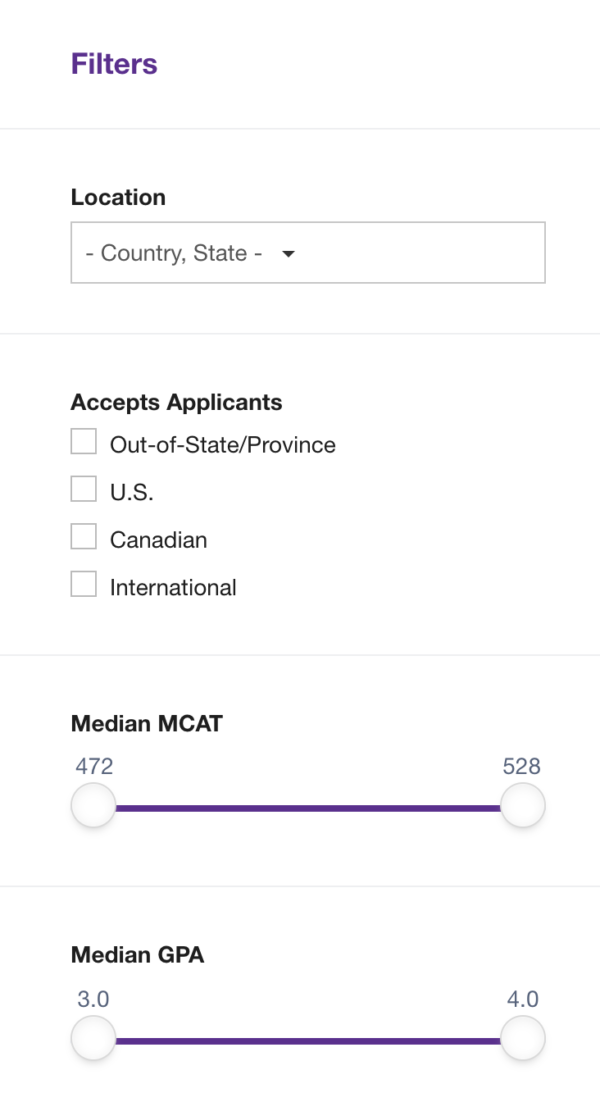
Task: Click the left handle of the Median MCAT slider
Action: (93, 804)
